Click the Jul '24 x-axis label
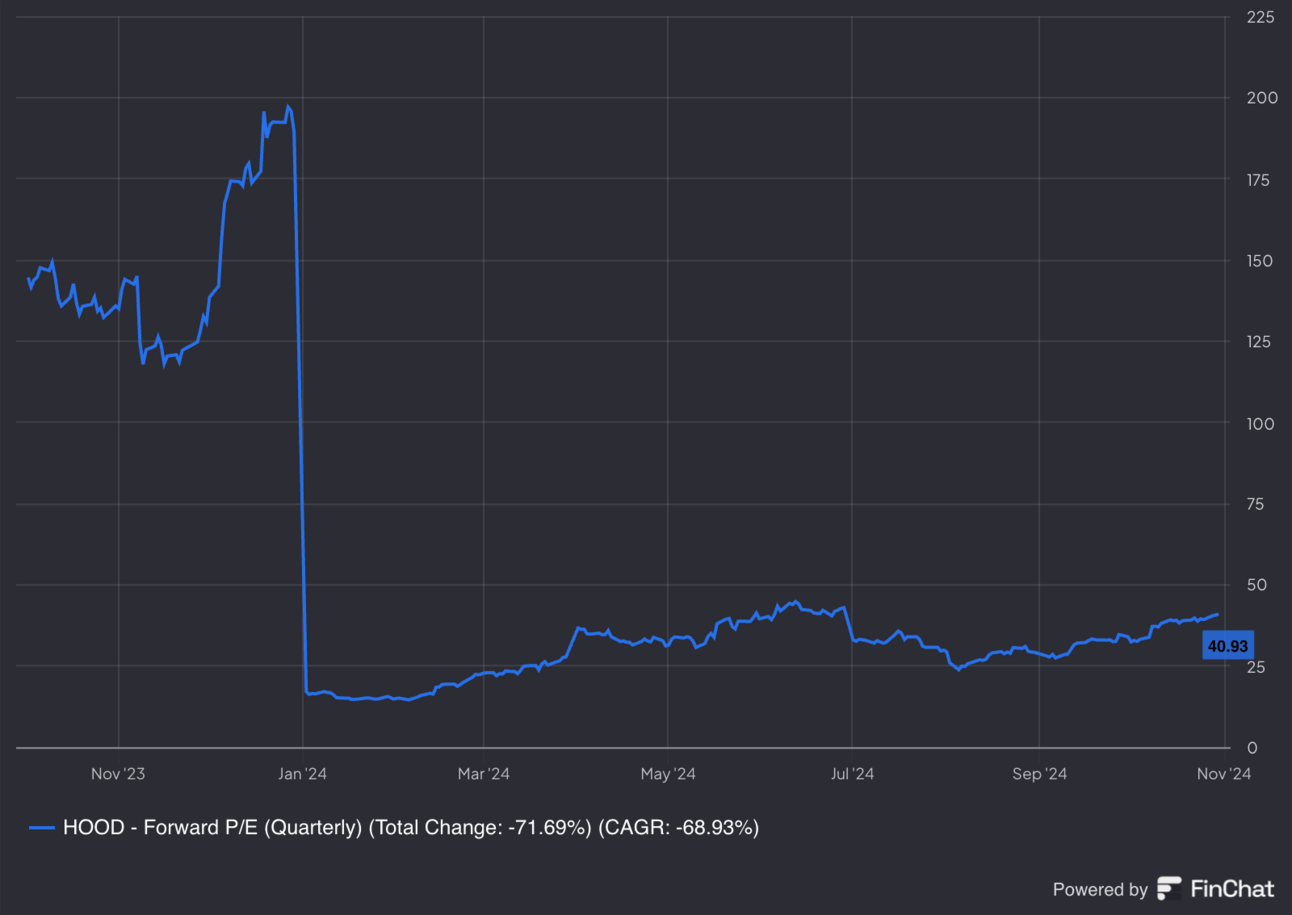1292x915 pixels. [x=852, y=773]
